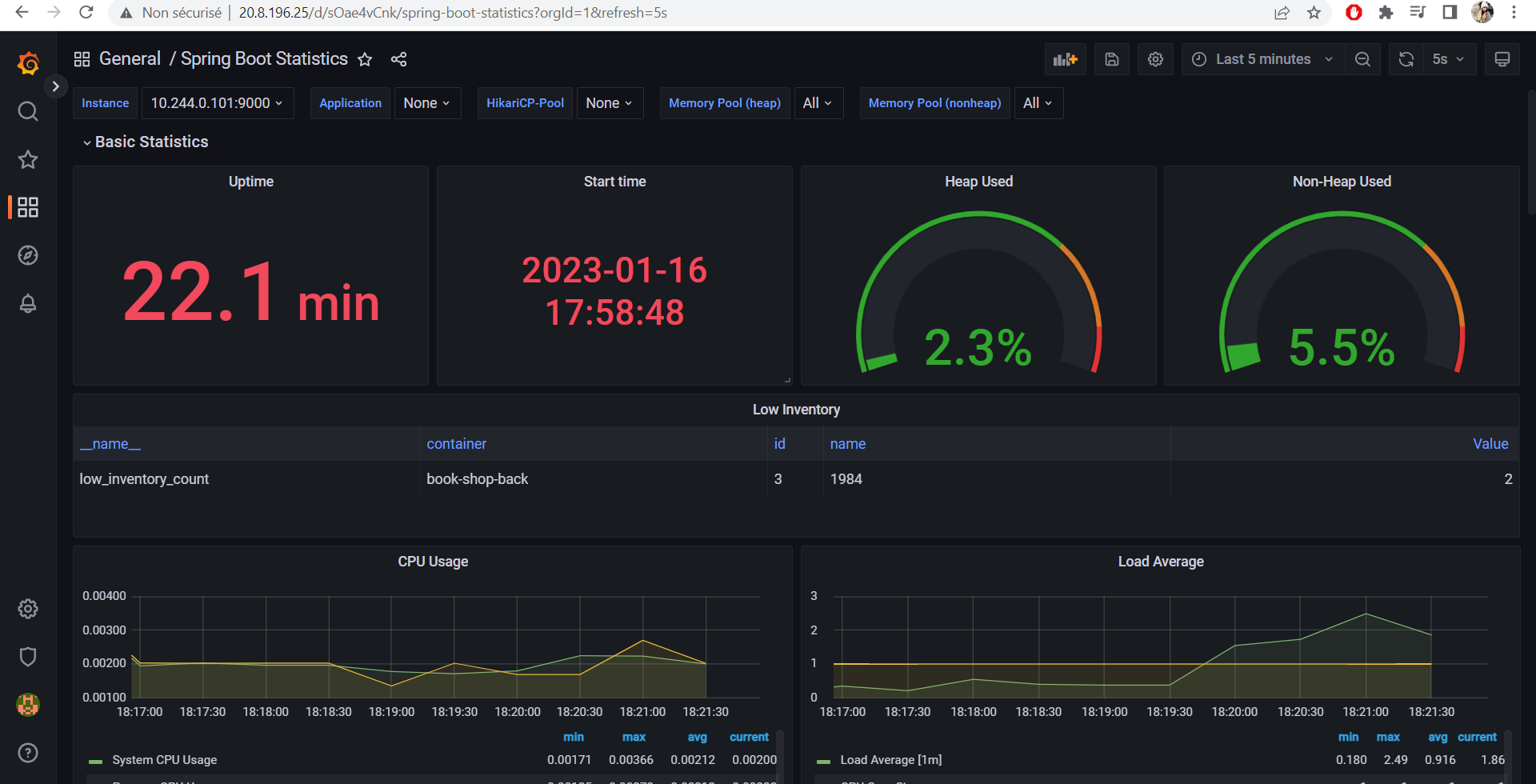This screenshot has width=1536, height=784.
Task: Share the page with the browser share icon
Action: [1282, 12]
